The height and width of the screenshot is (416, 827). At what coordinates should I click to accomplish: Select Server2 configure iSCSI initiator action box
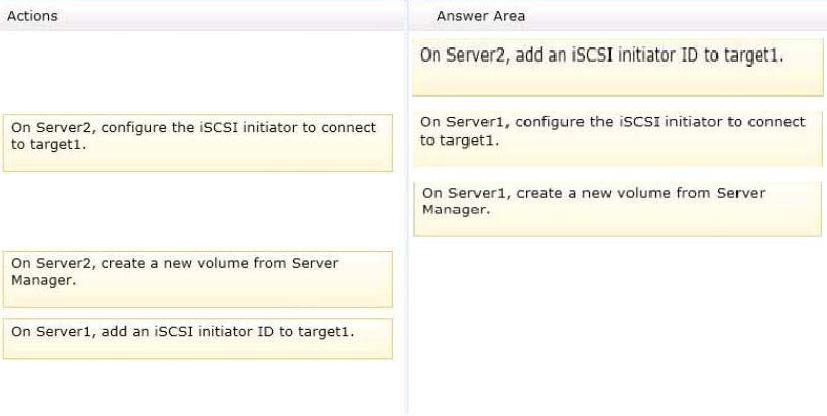[198, 143]
